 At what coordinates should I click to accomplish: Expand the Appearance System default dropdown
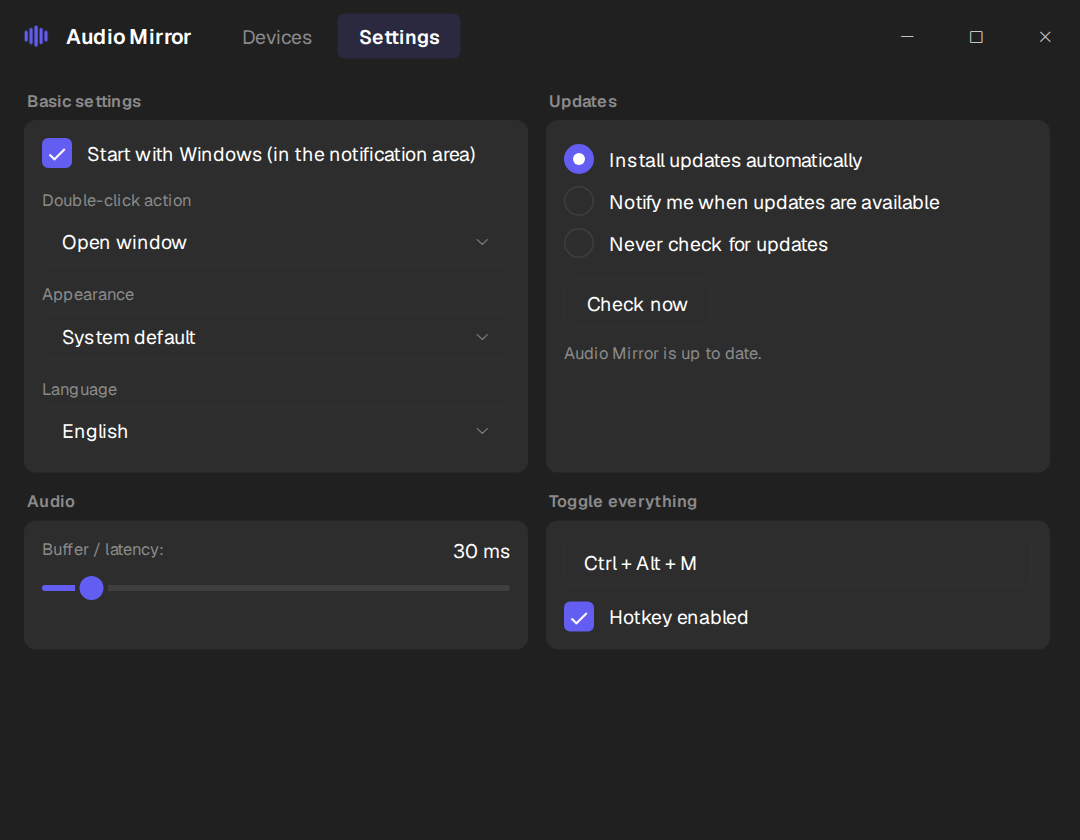tap(276, 337)
